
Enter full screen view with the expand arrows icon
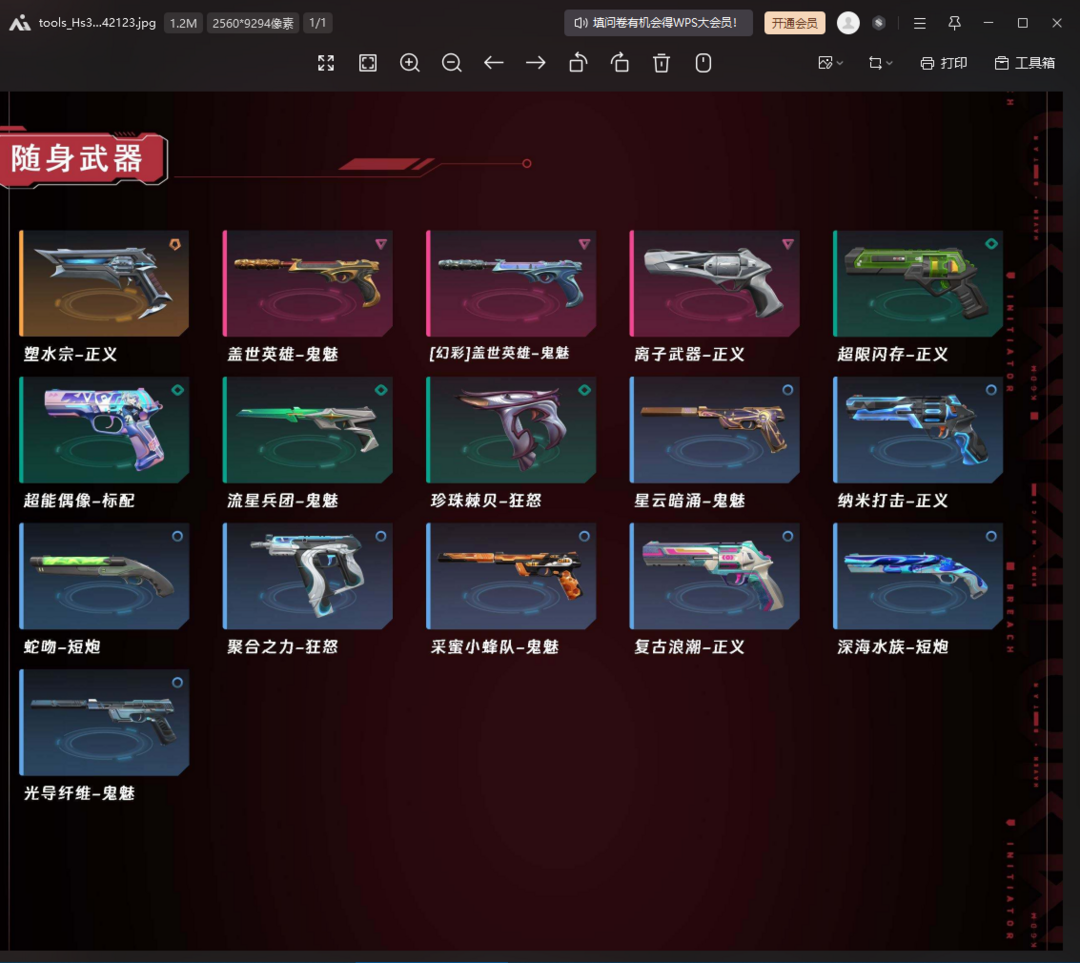326,63
